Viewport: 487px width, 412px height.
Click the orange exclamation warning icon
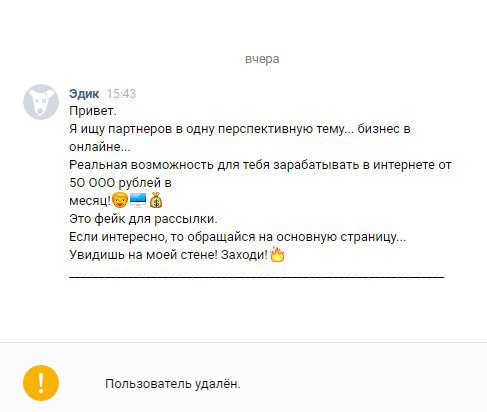41,383
